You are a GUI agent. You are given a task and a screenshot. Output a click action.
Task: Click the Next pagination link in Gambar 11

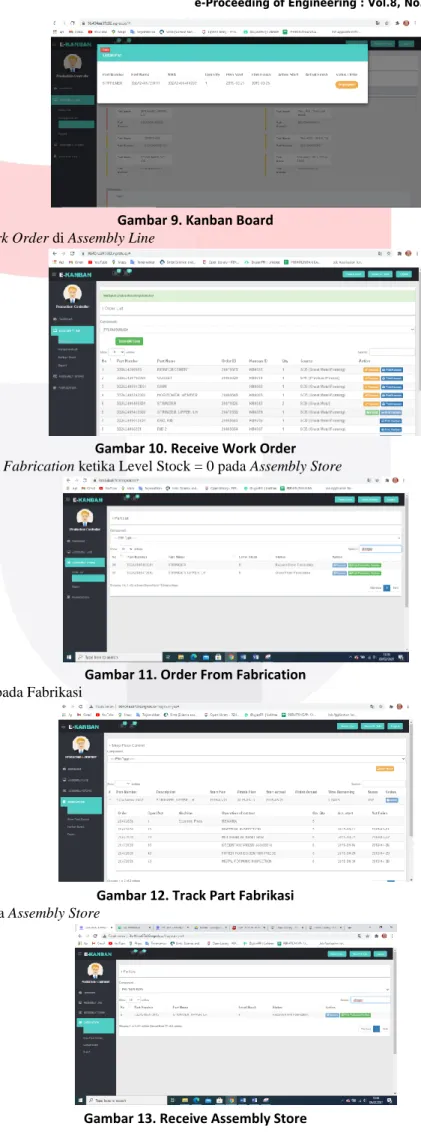[396, 588]
